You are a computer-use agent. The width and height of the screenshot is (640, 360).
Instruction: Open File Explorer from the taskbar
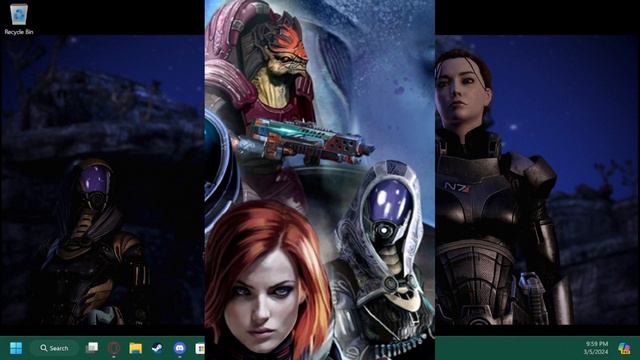click(x=136, y=348)
